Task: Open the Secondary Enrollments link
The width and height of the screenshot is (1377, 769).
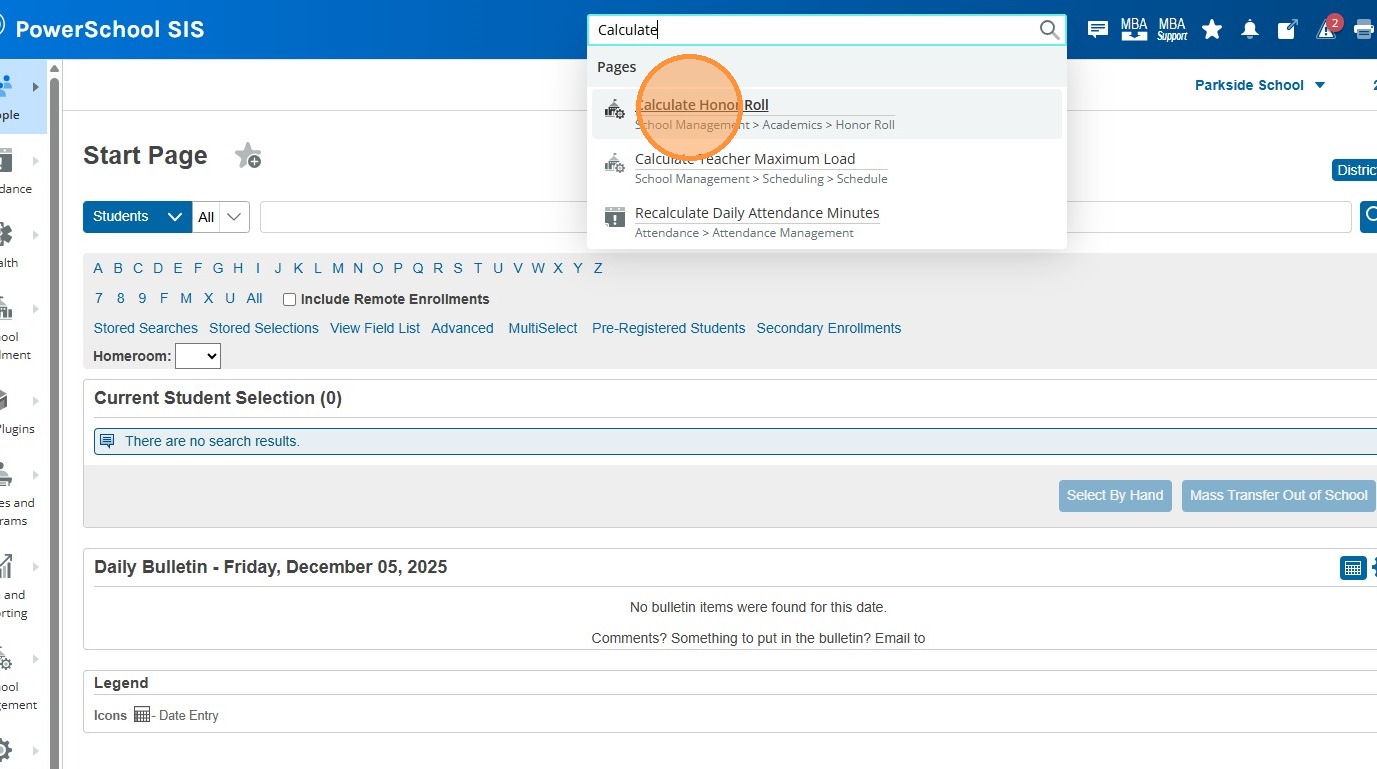Action: 829,328
